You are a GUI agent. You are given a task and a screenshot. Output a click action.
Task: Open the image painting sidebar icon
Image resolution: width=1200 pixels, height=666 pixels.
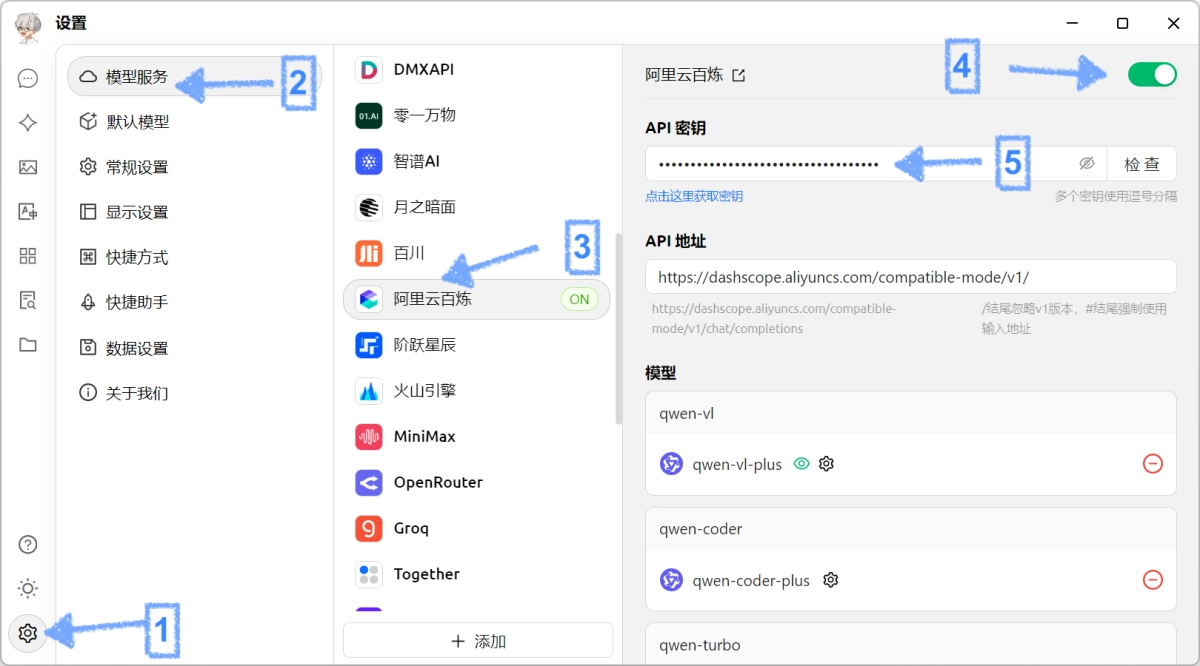click(28, 167)
